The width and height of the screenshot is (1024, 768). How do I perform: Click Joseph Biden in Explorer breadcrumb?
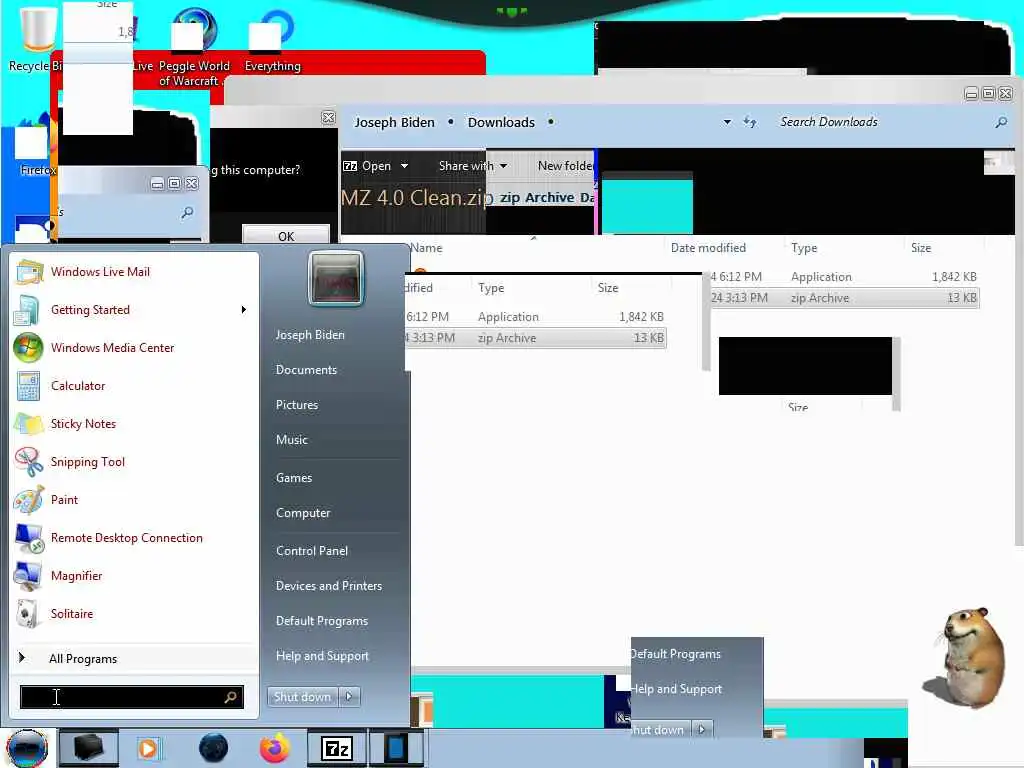[x=394, y=122]
